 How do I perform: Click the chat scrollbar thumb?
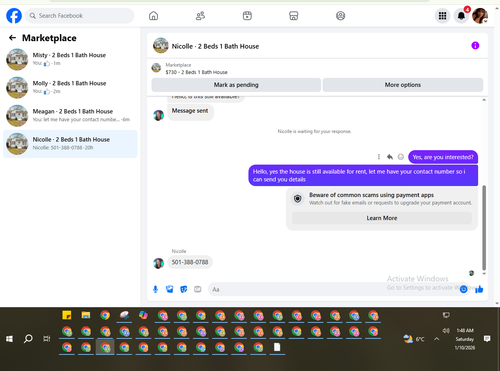(484, 228)
